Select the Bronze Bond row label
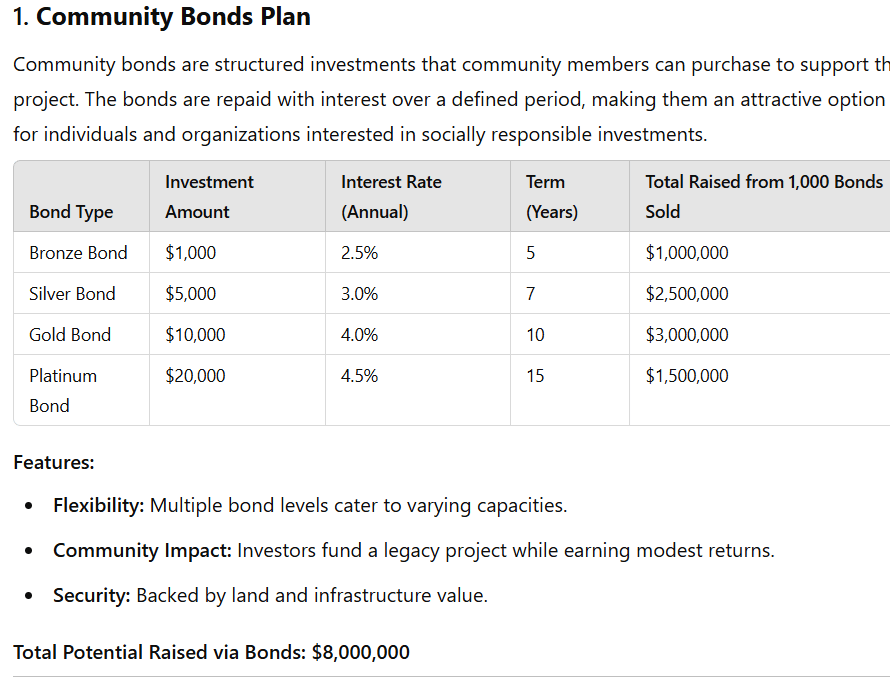The height and width of the screenshot is (679, 890). (78, 253)
